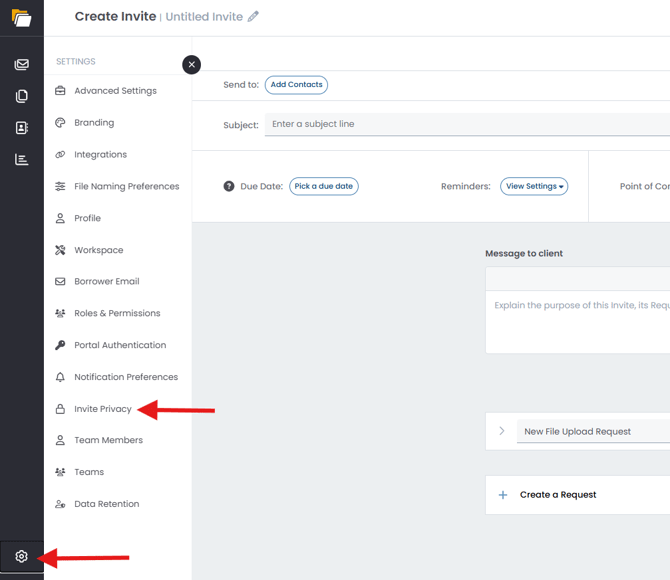670x580 pixels.
Task: Click the documents copy icon in left rail
Action: coord(21,97)
